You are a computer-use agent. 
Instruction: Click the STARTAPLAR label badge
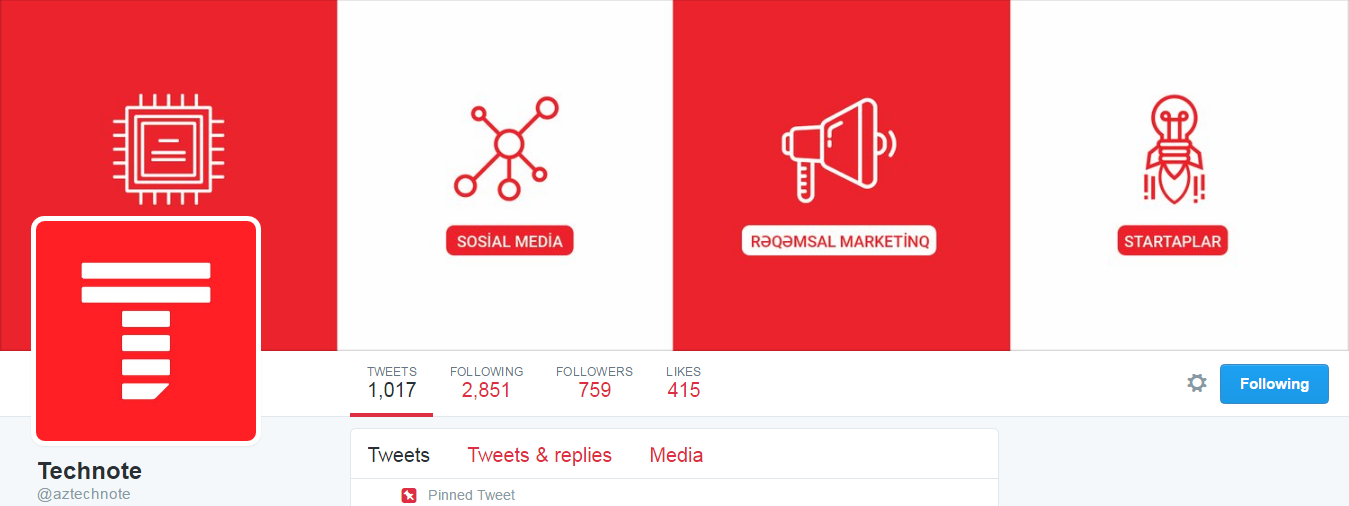tap(1172, 241)
